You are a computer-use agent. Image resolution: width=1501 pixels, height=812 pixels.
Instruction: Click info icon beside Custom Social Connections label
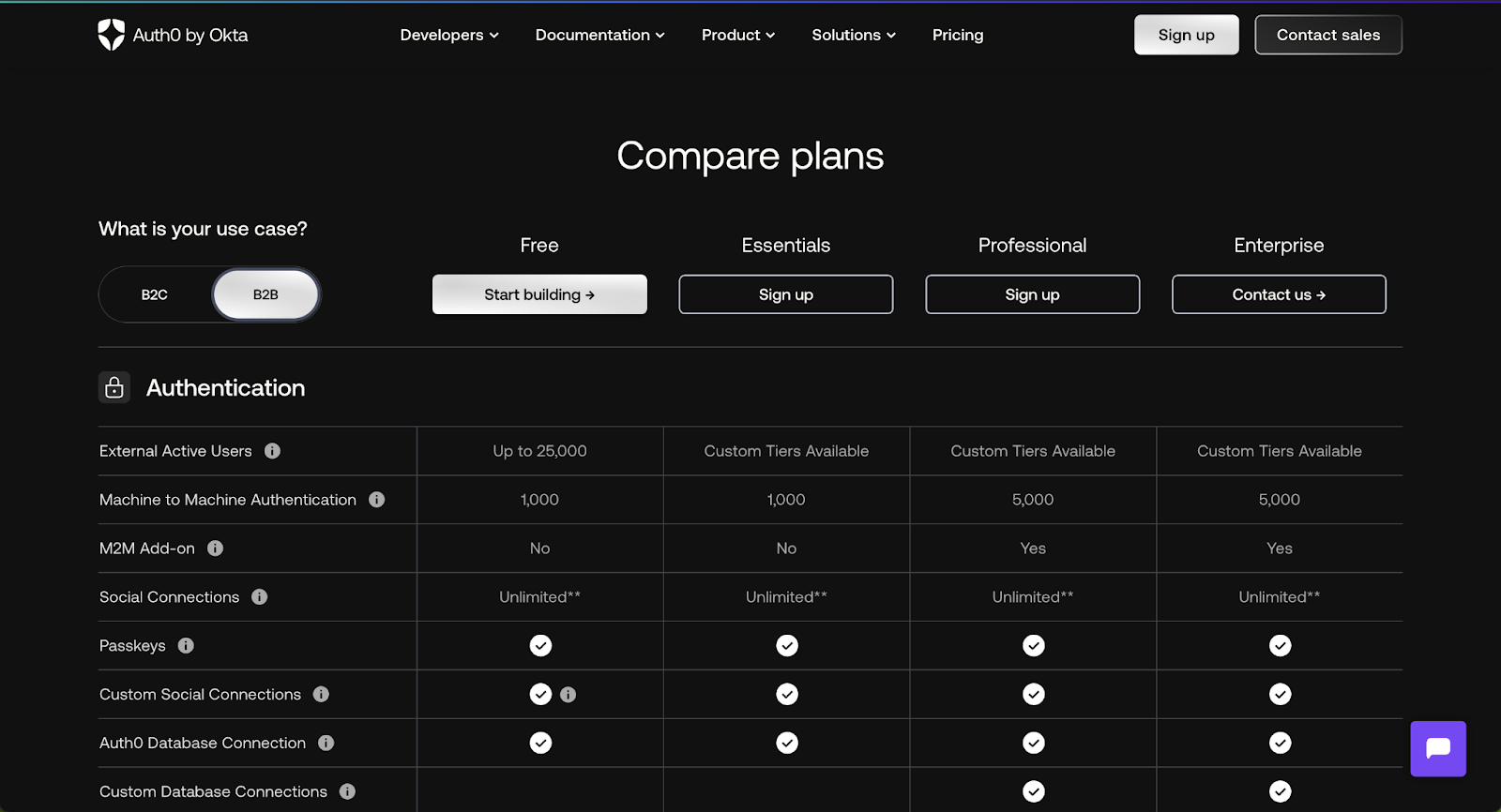[321, 695]
